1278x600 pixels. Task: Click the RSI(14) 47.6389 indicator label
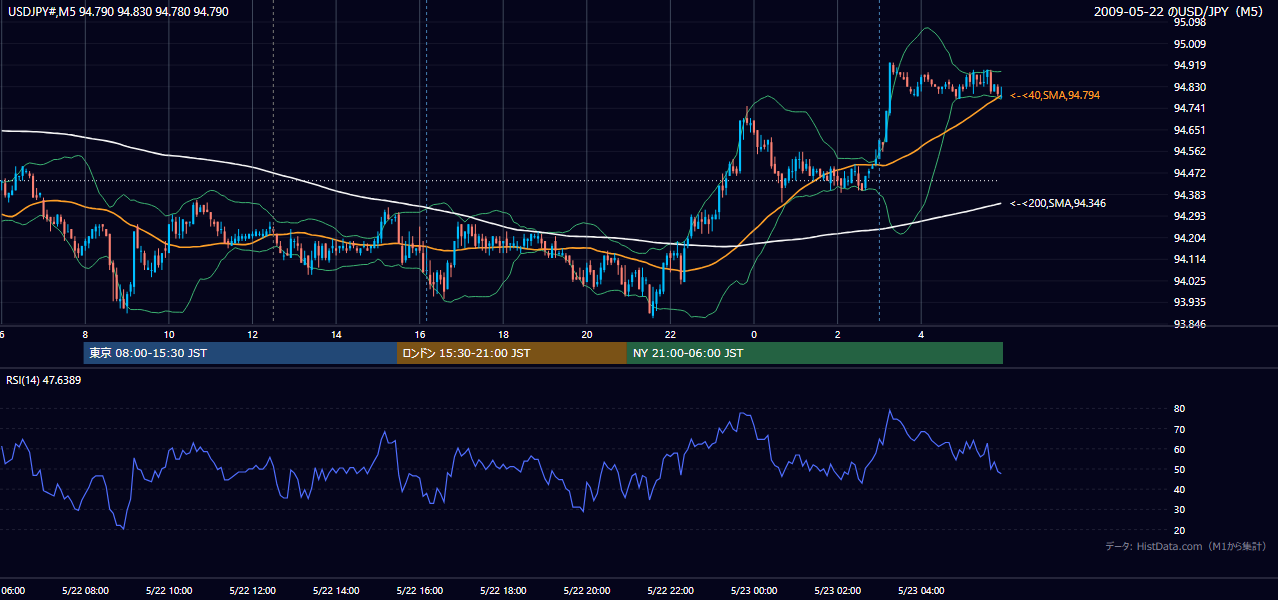pos(44,380)
